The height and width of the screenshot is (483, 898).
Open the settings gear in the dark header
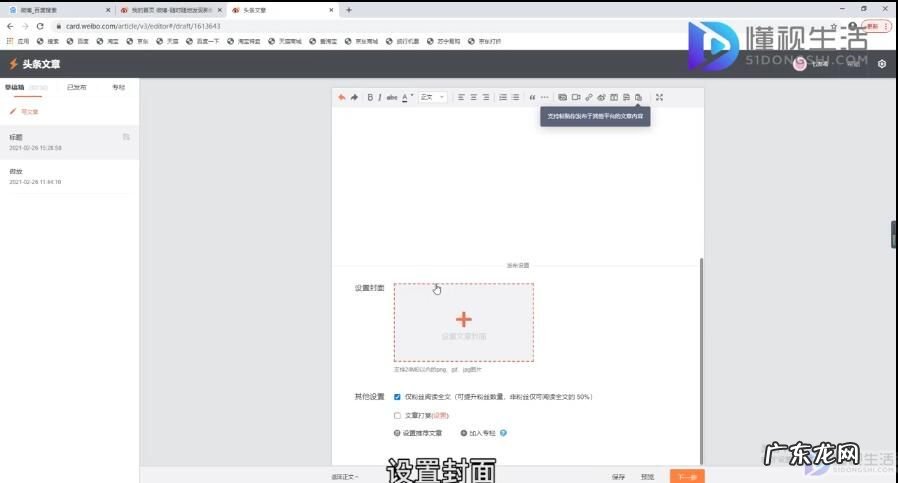[882, 64]
